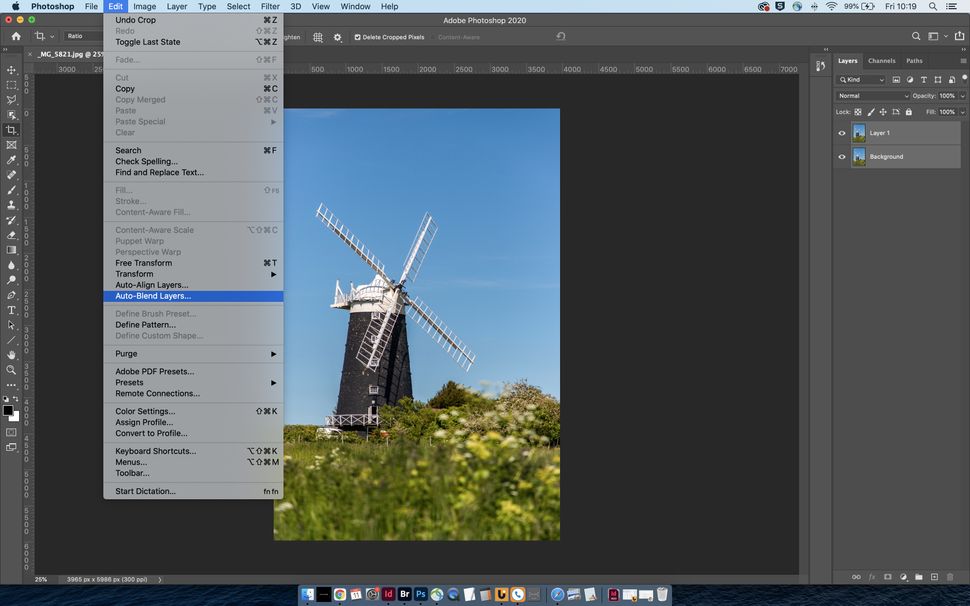Select the Crop tool in the toolbar
The width and height of the screenshot is (970, 606).
(11, 129)
